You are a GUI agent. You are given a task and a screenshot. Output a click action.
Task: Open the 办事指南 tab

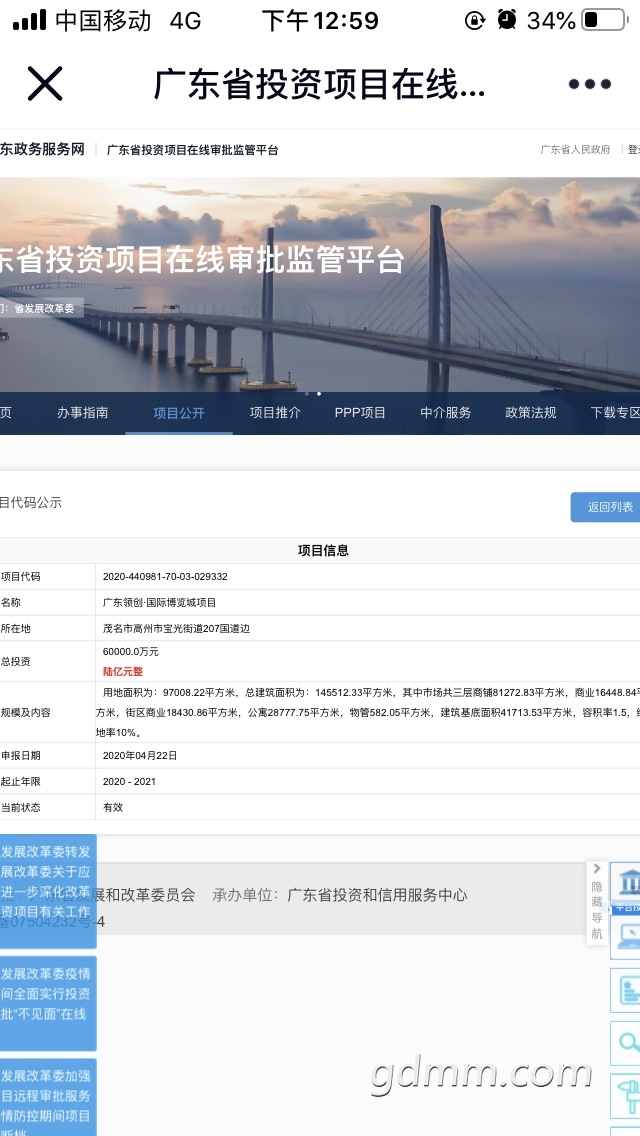click(83, 413)
